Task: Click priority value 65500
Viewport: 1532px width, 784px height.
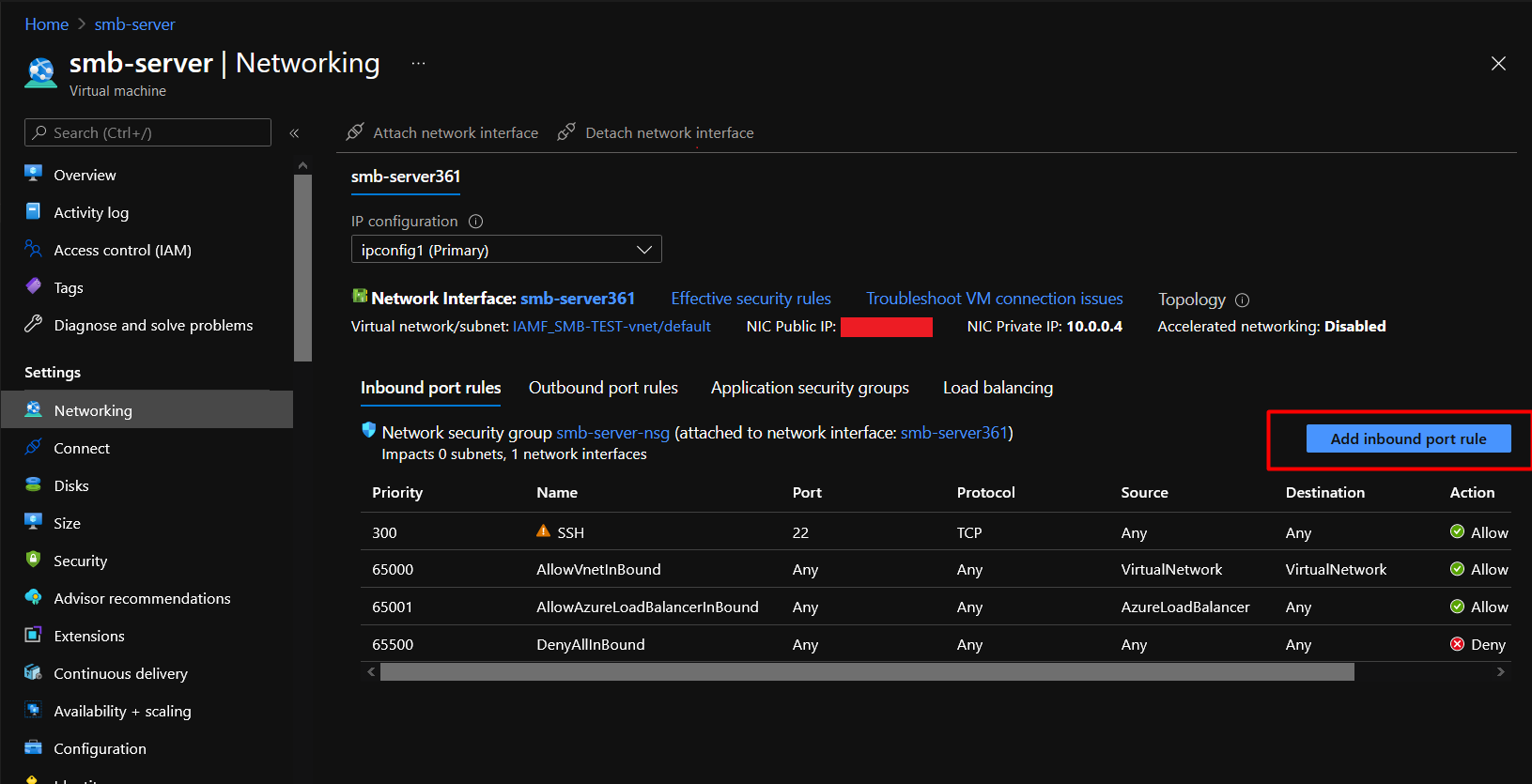Action: [393, 645]
